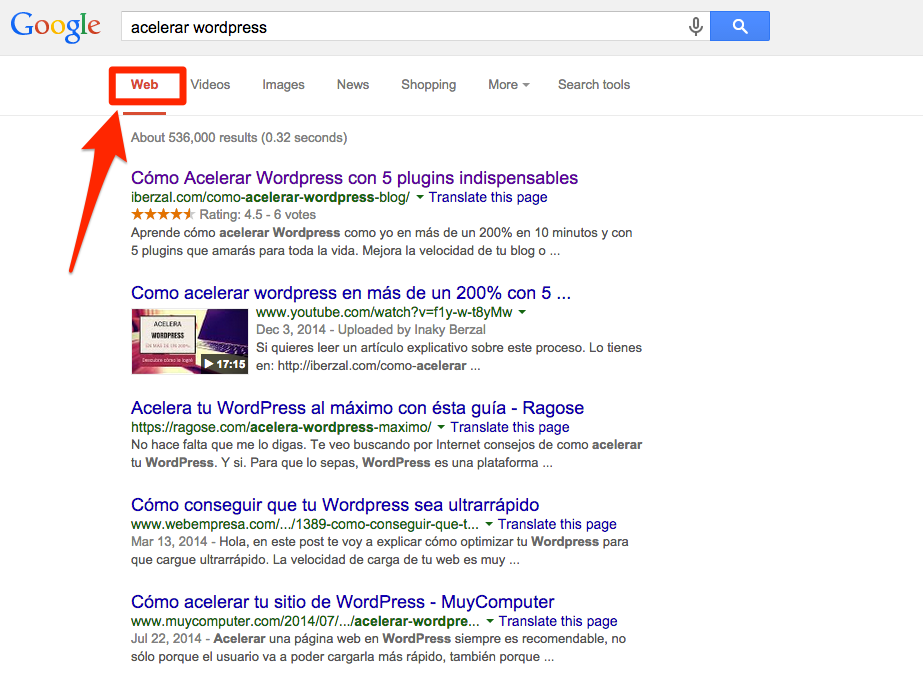Click Translate this page for MuyComputer result
This screenshot has height=673, width=923.
(x=558, y=621)
